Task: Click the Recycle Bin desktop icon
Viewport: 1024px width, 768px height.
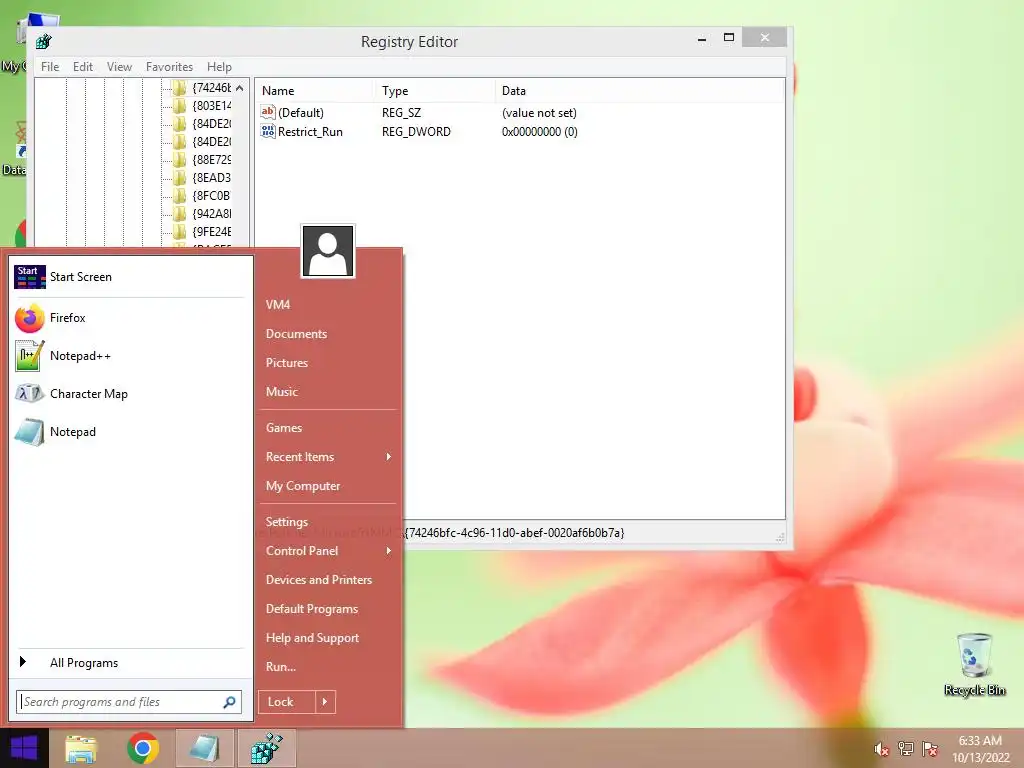Action: [974, 664]
